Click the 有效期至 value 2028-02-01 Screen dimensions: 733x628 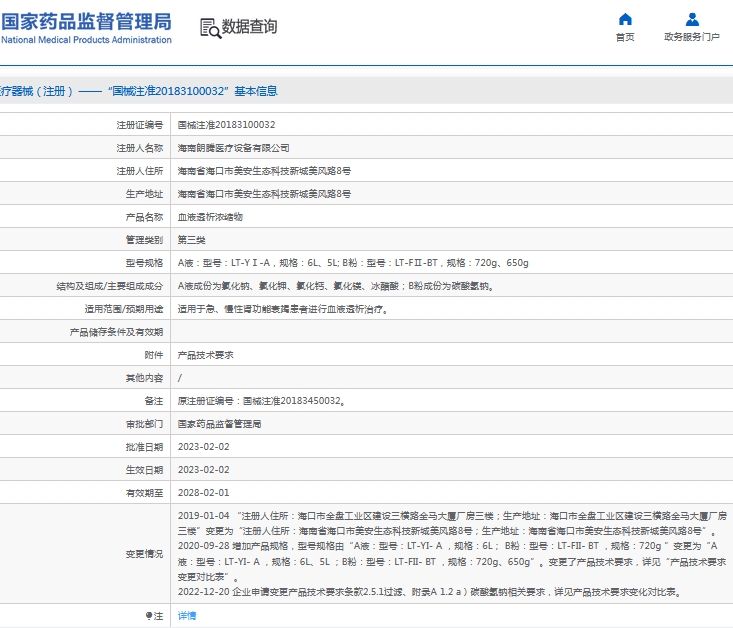coord(203,492)
